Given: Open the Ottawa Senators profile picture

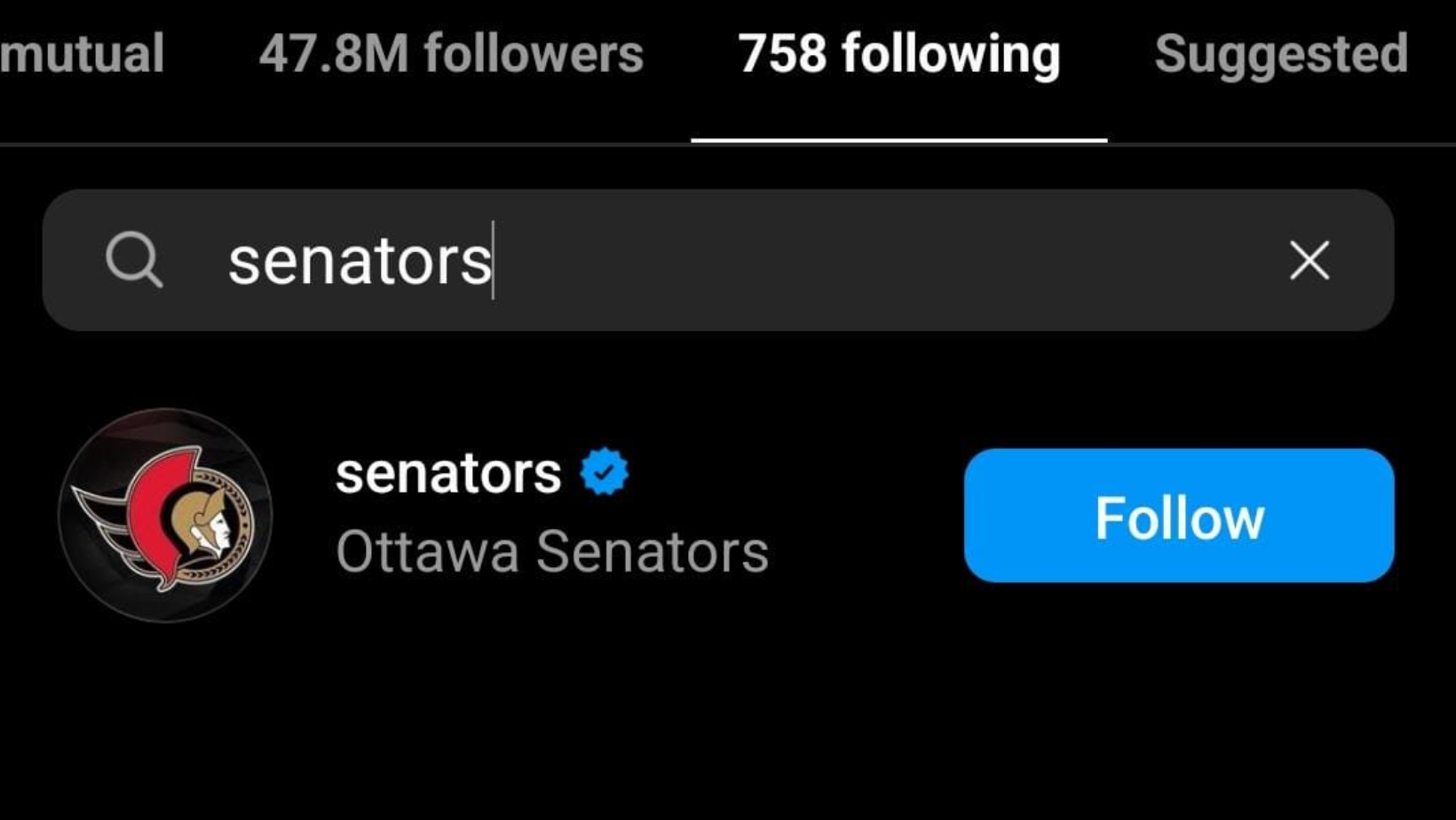Looking at the screenshot, I should [165, 516].
